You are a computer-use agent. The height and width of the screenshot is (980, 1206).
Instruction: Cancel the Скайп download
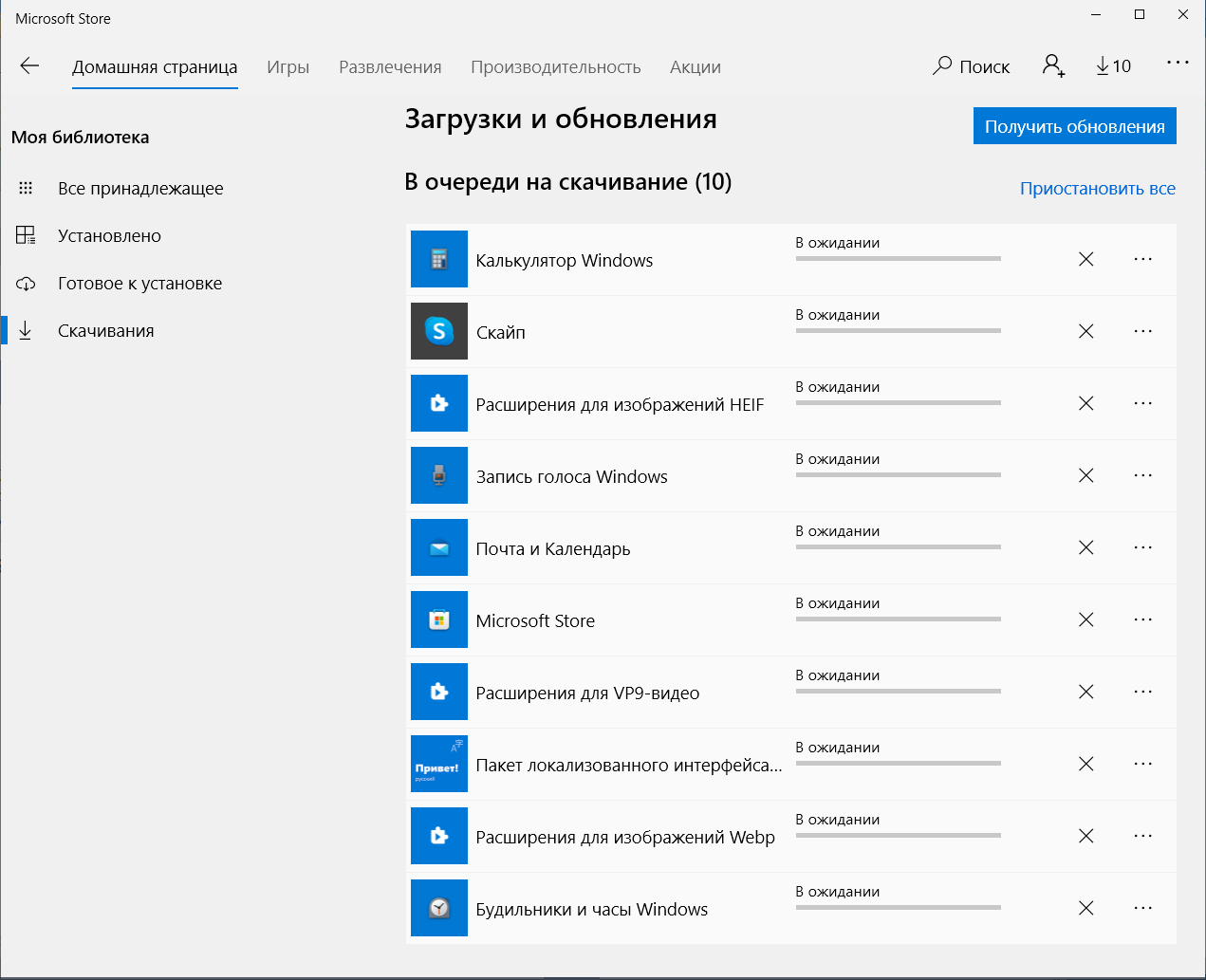pos(1086,331)
